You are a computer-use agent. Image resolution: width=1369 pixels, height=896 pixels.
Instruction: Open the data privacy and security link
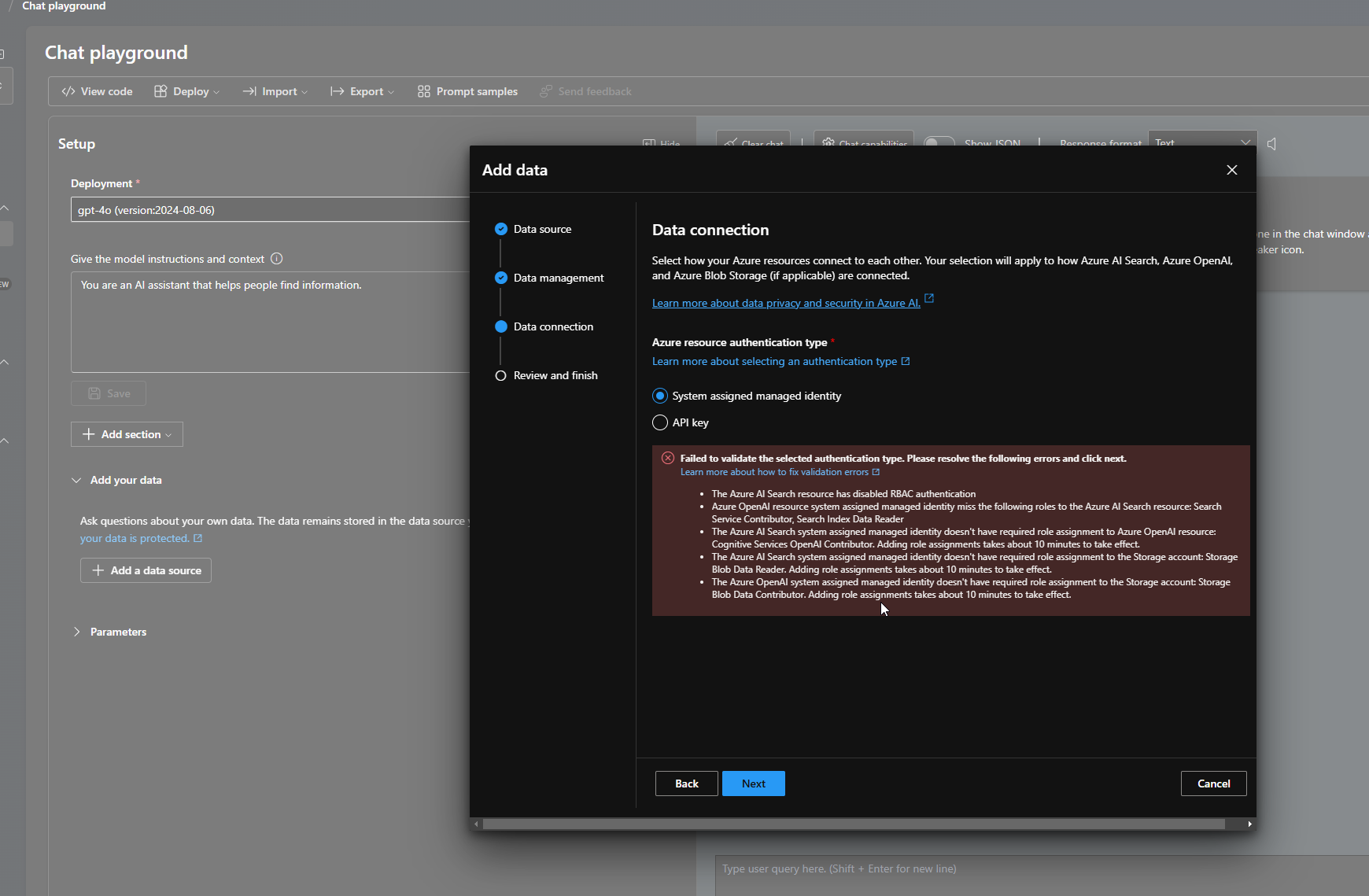pos(785,302)
